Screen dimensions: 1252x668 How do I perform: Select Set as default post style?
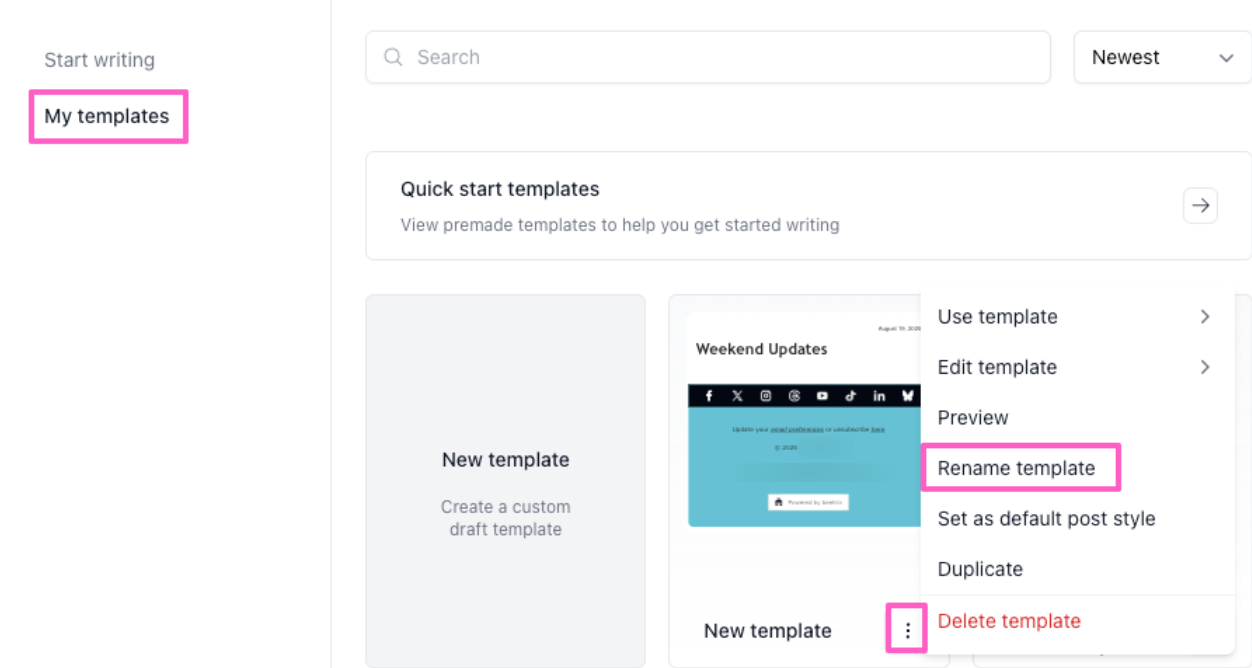click(1046, 519)
